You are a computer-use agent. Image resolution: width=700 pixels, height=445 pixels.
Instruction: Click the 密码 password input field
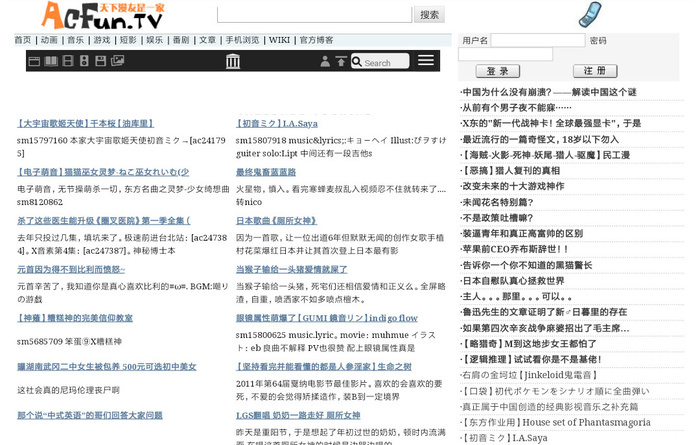505,54
